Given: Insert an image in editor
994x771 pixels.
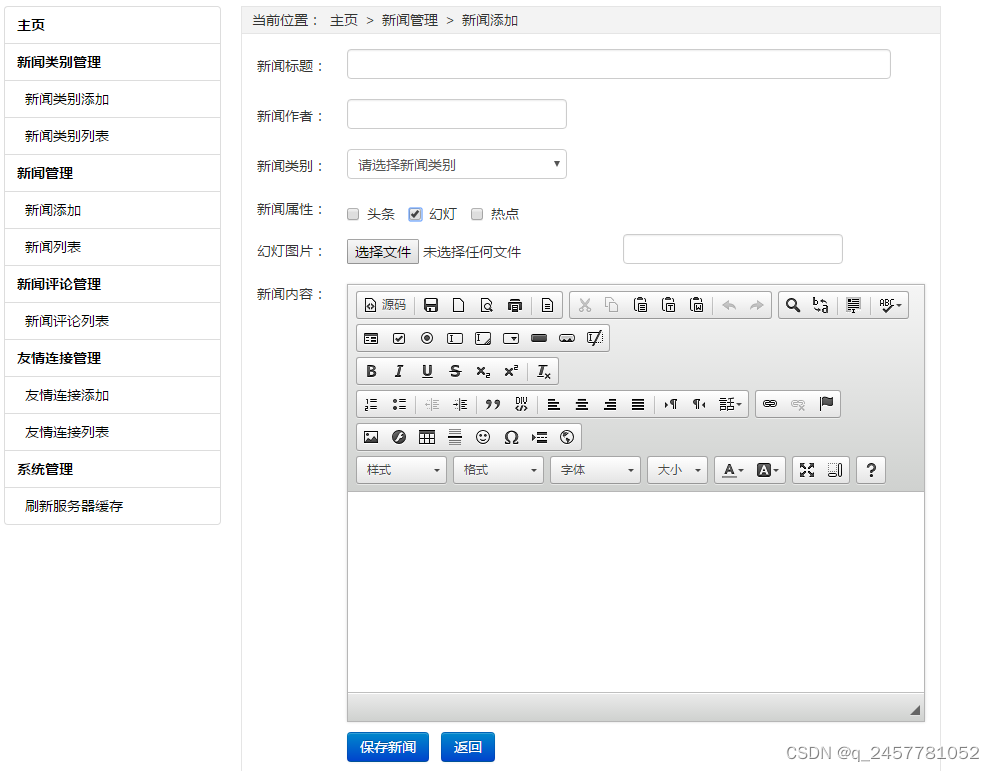Looking at the screenshot, I should 371,437.
